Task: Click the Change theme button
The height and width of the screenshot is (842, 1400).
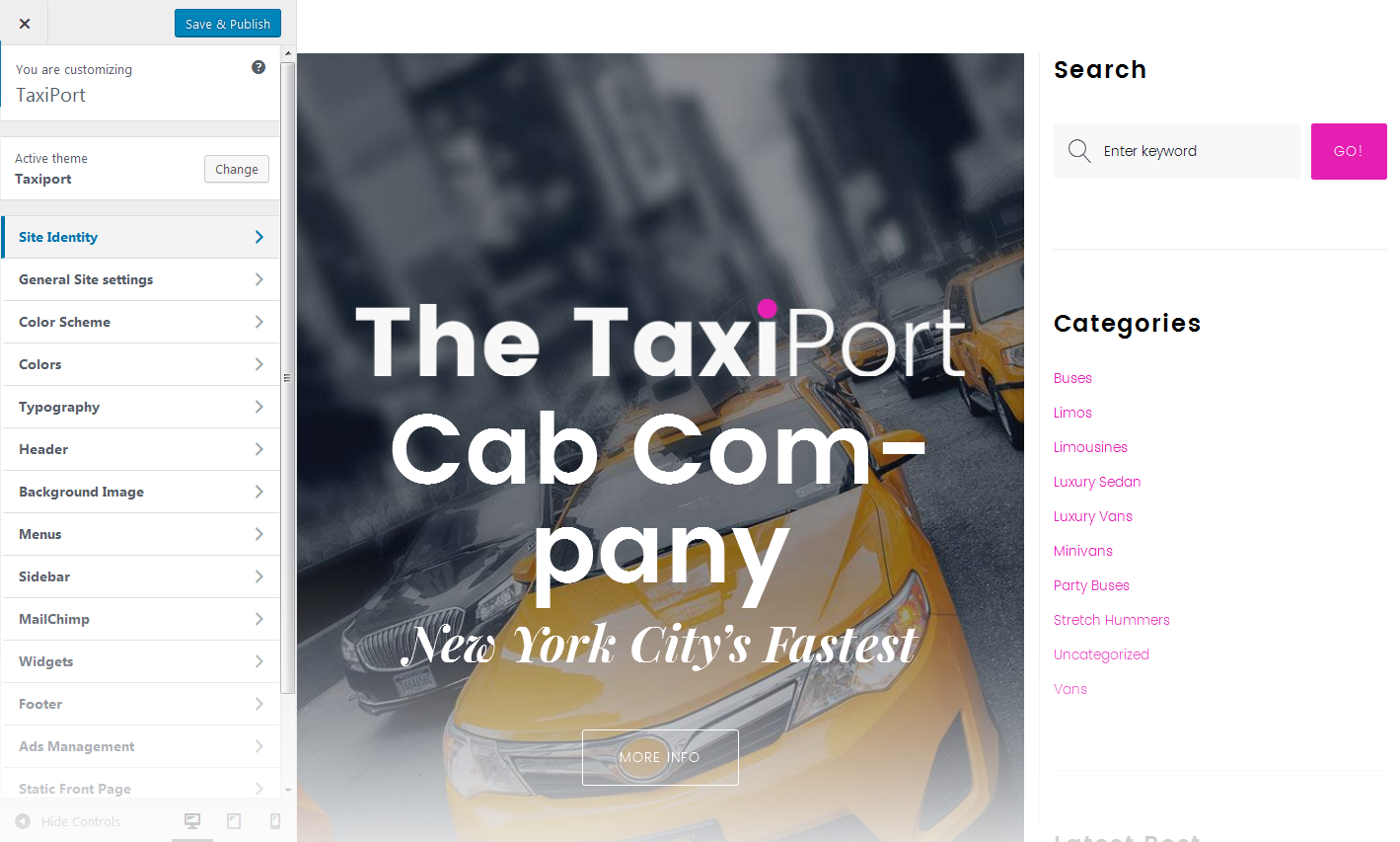Action: click(x=237, y=169)
